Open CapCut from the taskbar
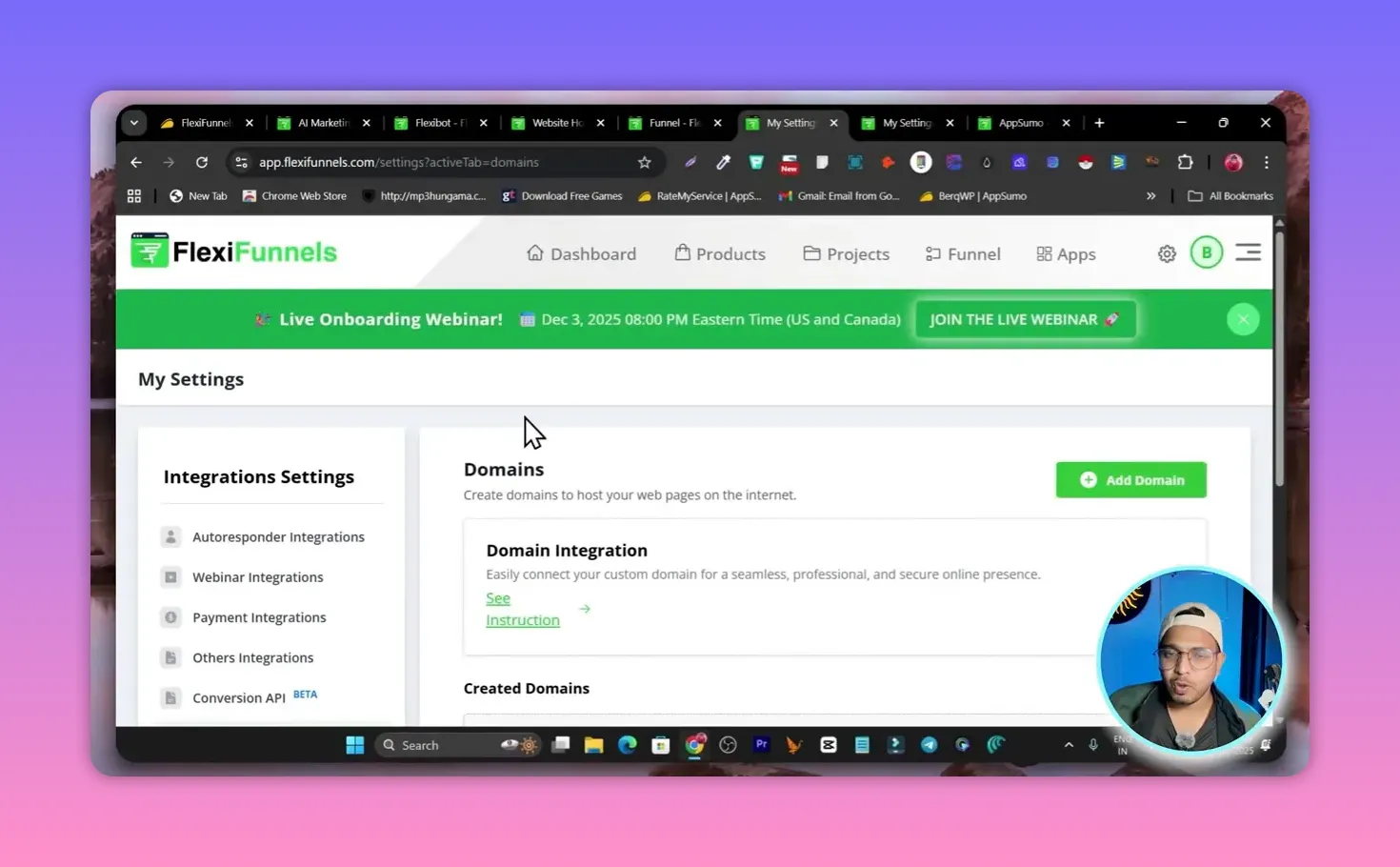The height and width of the screenshot is (867, 1400). 829,745
